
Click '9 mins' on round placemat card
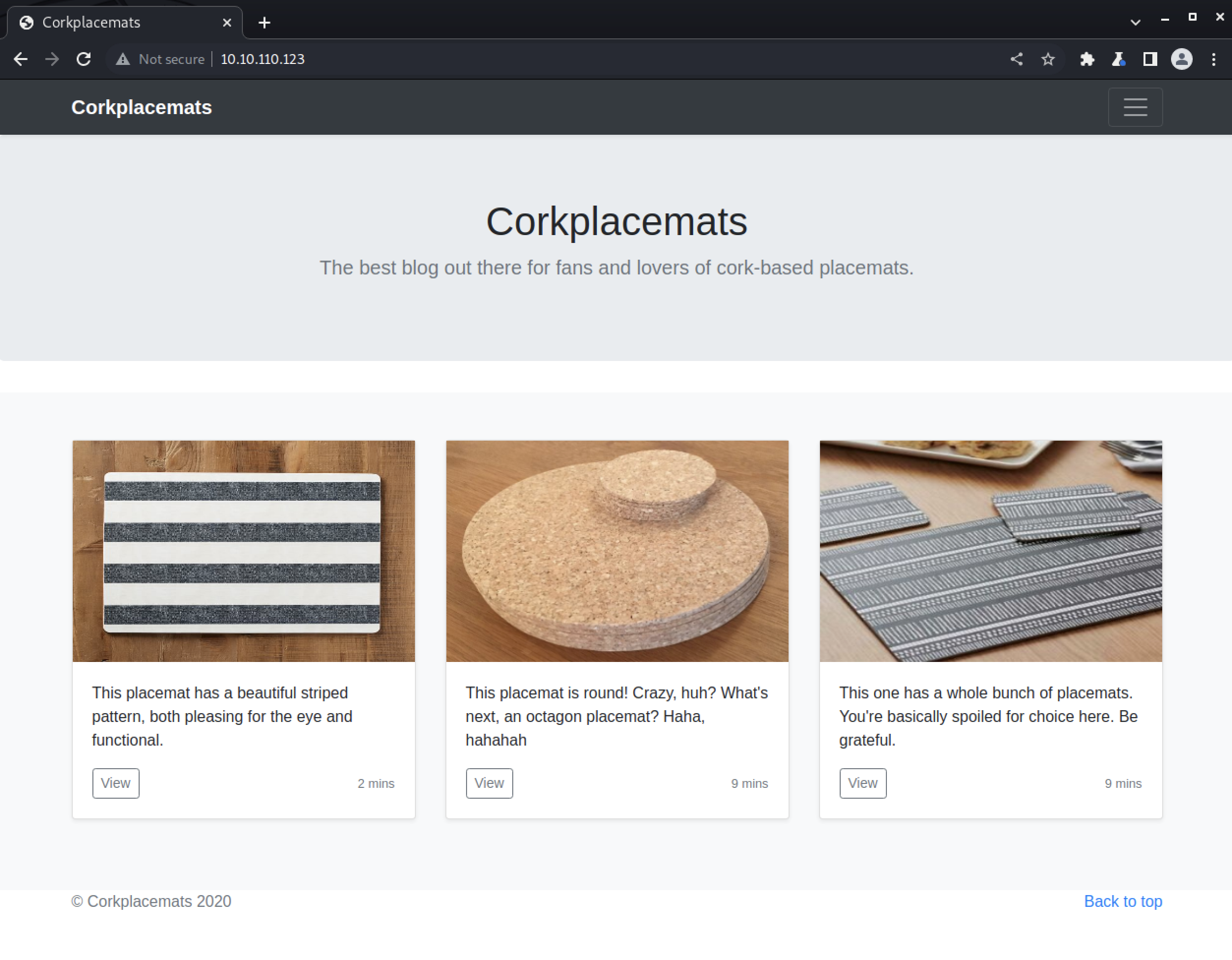pyautogui.click(x=749, y=783)
